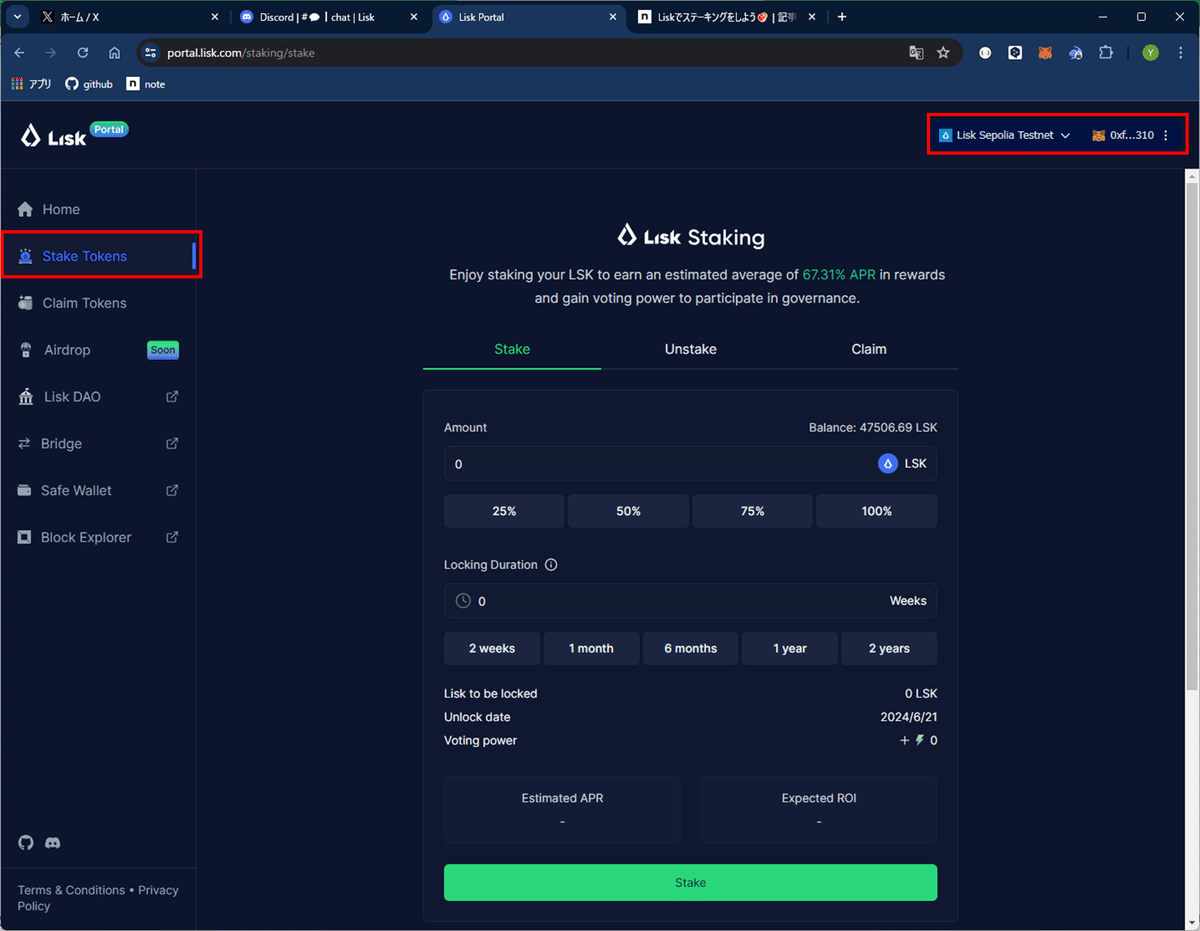Viewport: 1200px width, 931px height.
Task: Click the GitHub icon at sidebar bottom
Action: 26,843
